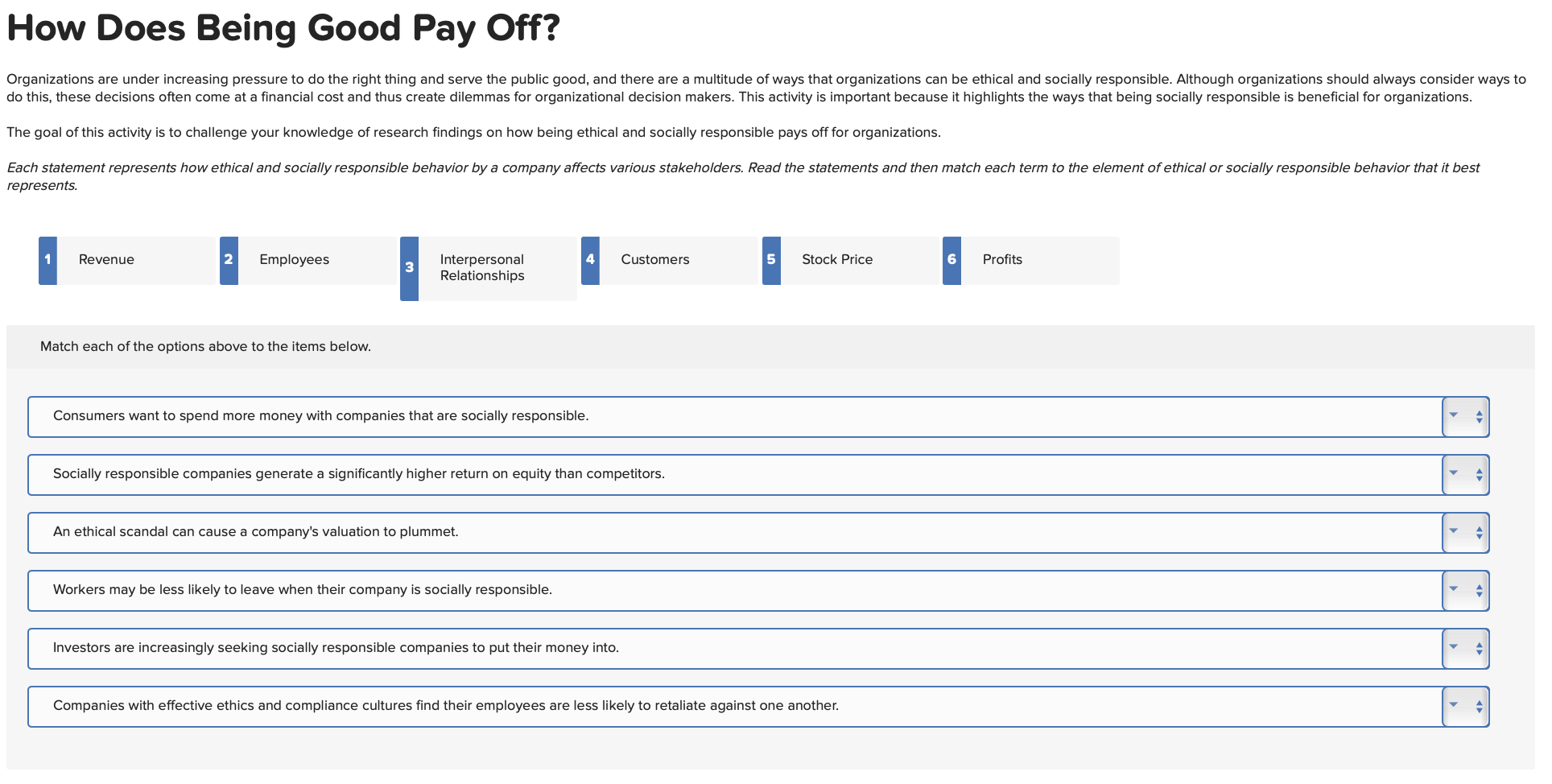Select the Profits term option

click(1001, 259)
